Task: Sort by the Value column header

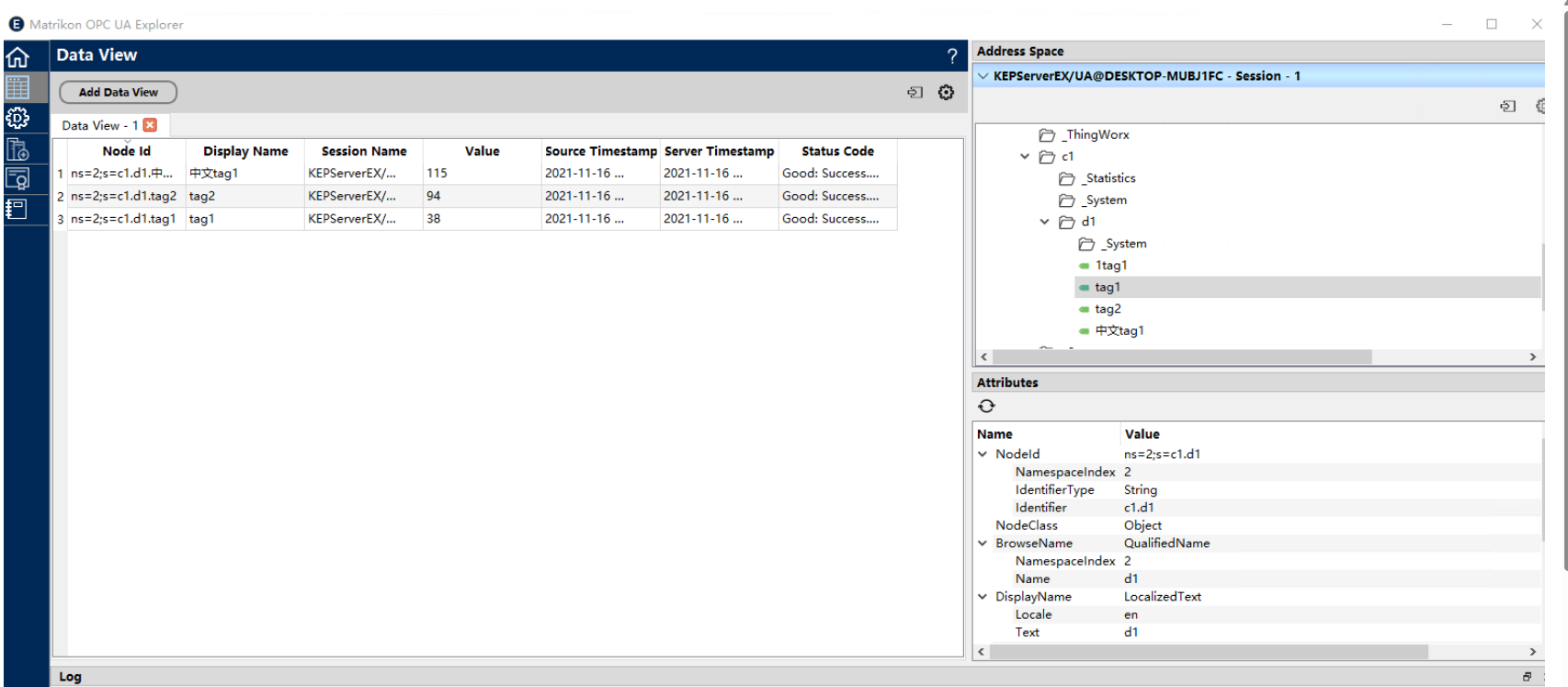Action: click(x=483, y=151)
